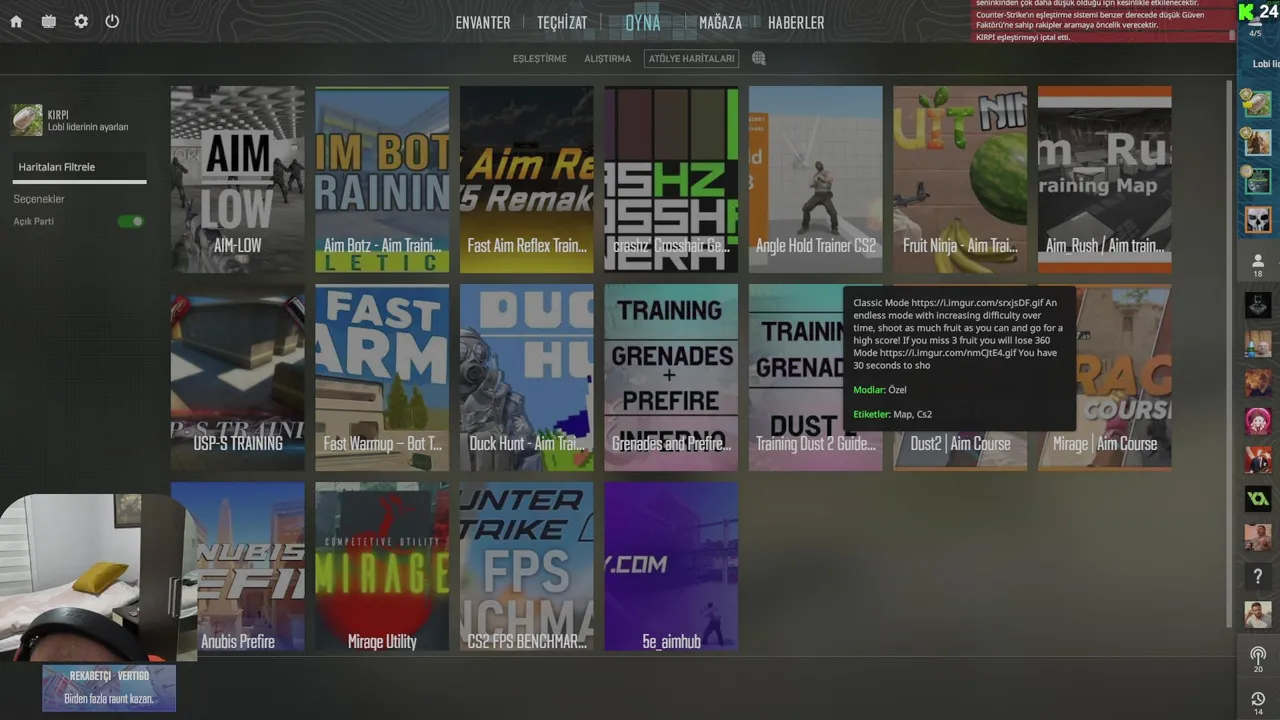Select the green logo friend avatar
Viewport: 1280px width, 720px height.
tap(1258, 499)
